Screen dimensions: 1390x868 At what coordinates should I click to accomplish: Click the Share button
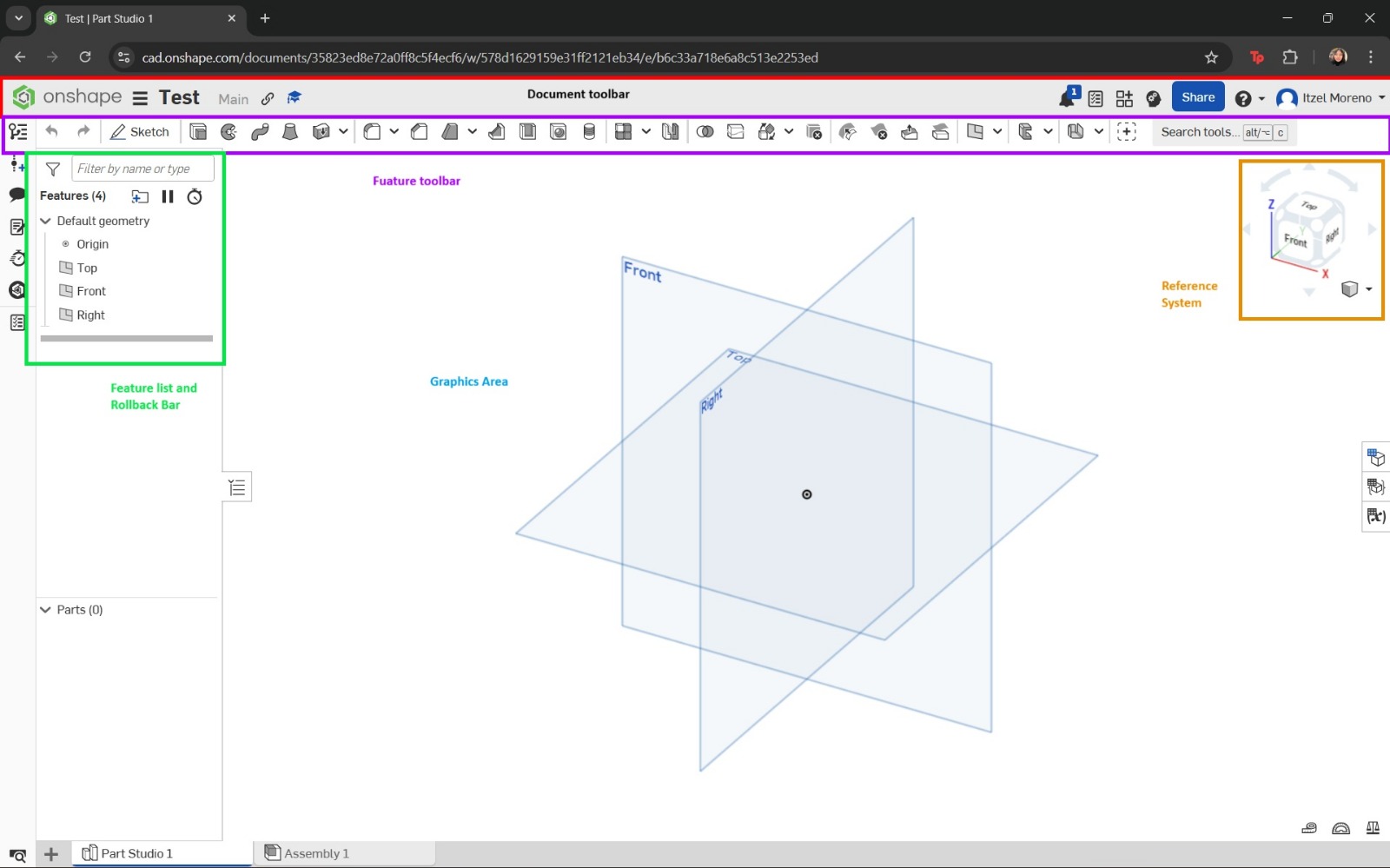coord(1198,96)
